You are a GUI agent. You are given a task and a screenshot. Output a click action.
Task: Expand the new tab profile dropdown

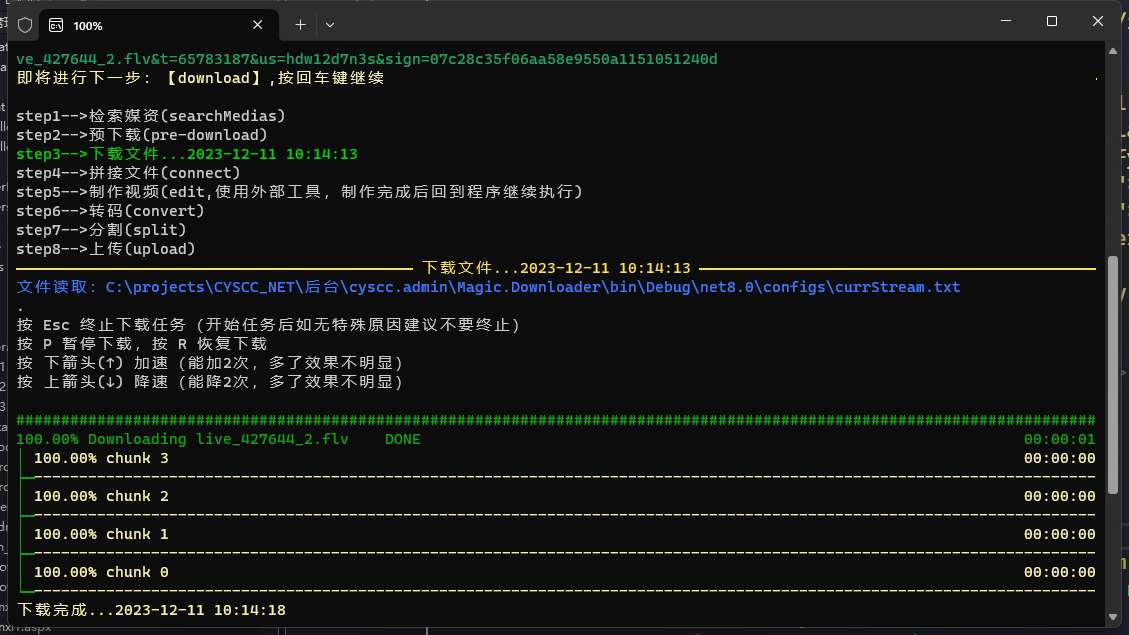pos(330,25)
